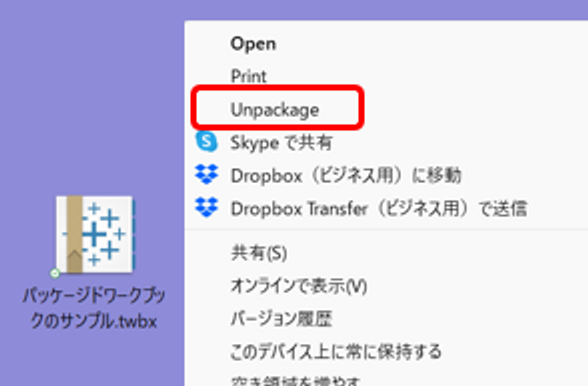Image resolution: width=588 pixels, height=386 pixels.
Task: Choose Print from the context menu
Action: [248, 77]
